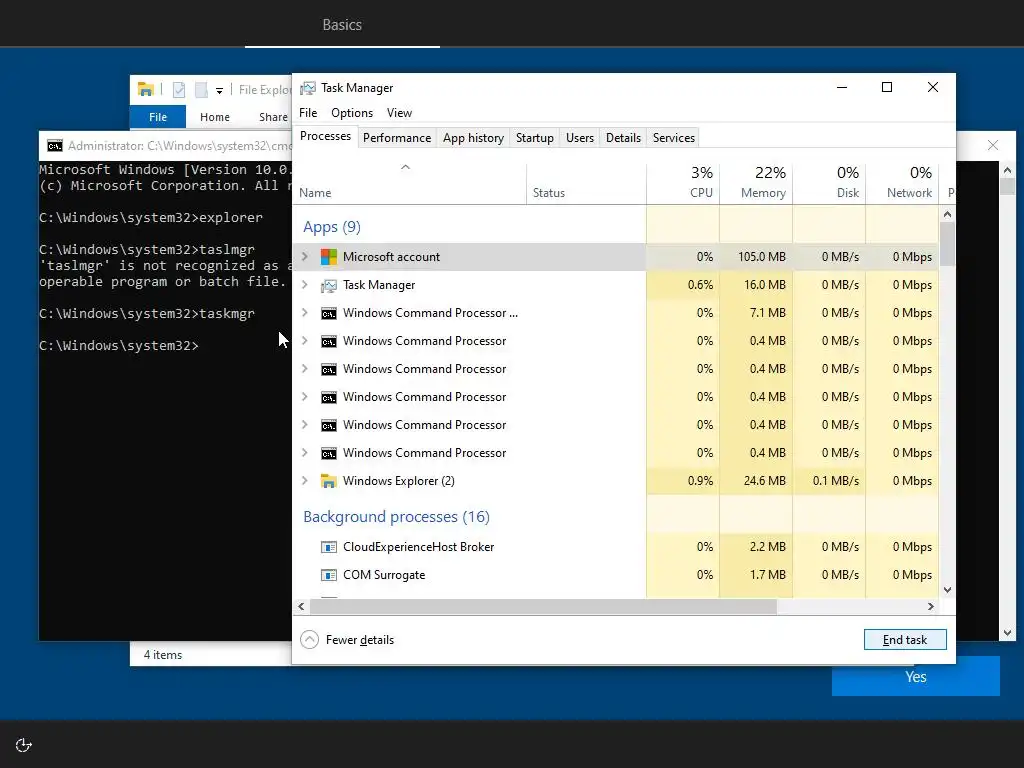Open the File tab in File Explorer
This screenshot has height=768, width=1024.
(158, 117)
